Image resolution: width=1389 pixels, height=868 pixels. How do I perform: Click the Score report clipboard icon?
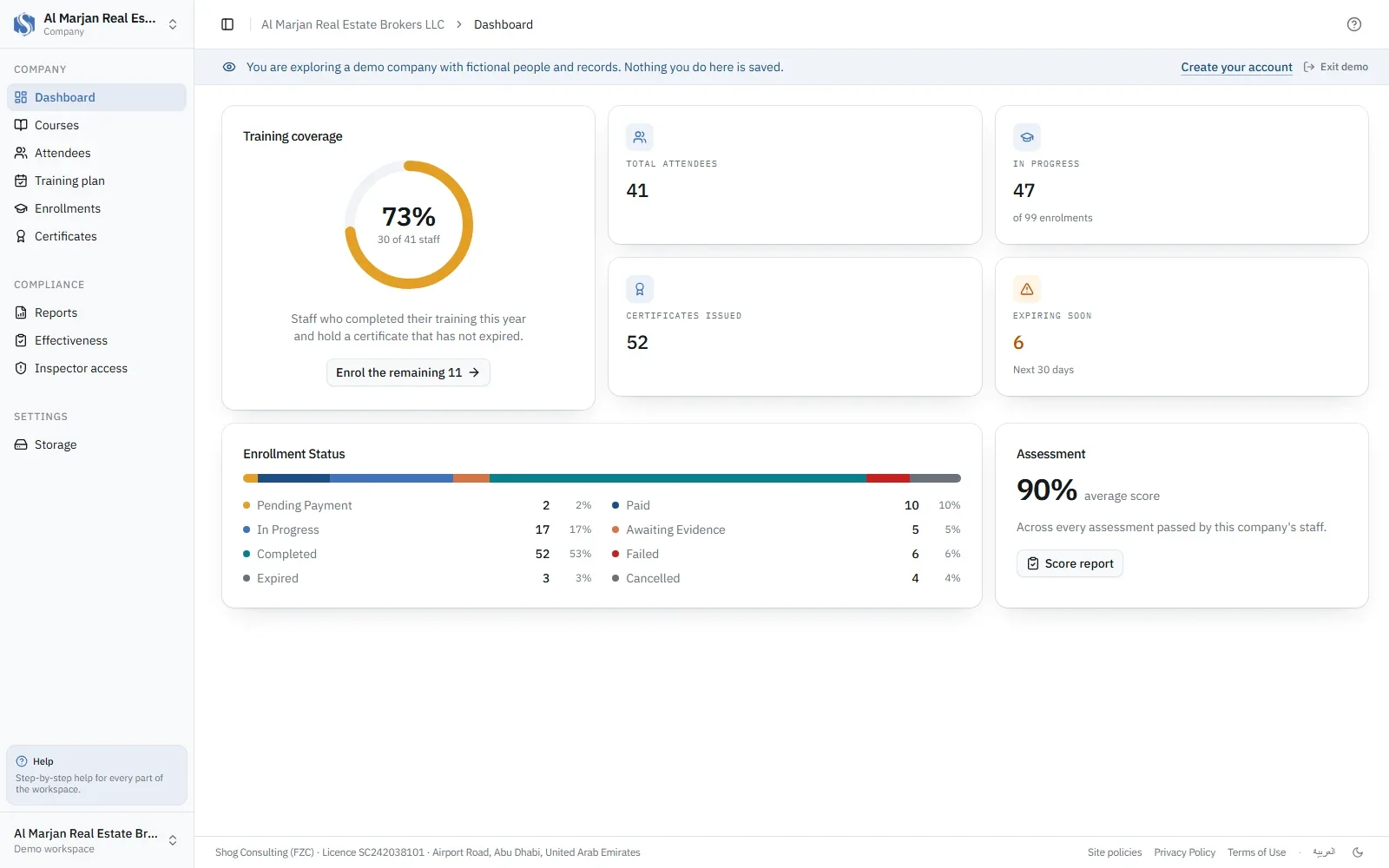pyautogui.click(x=1033, y=563)
